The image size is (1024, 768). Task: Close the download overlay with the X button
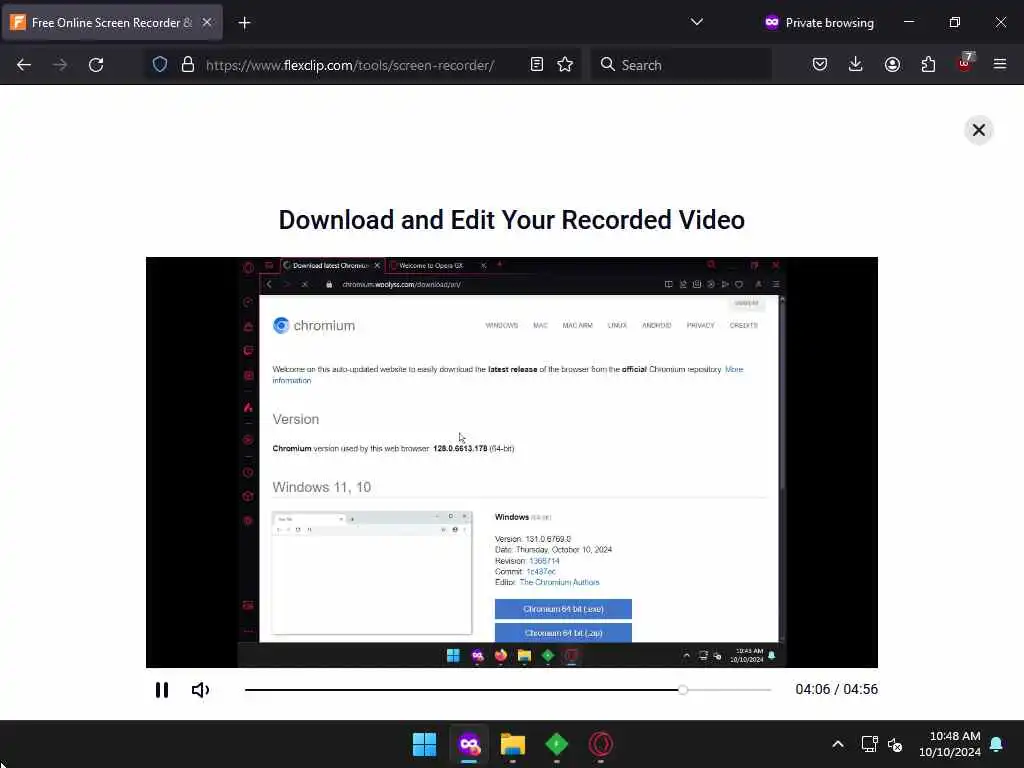[978, 130]
